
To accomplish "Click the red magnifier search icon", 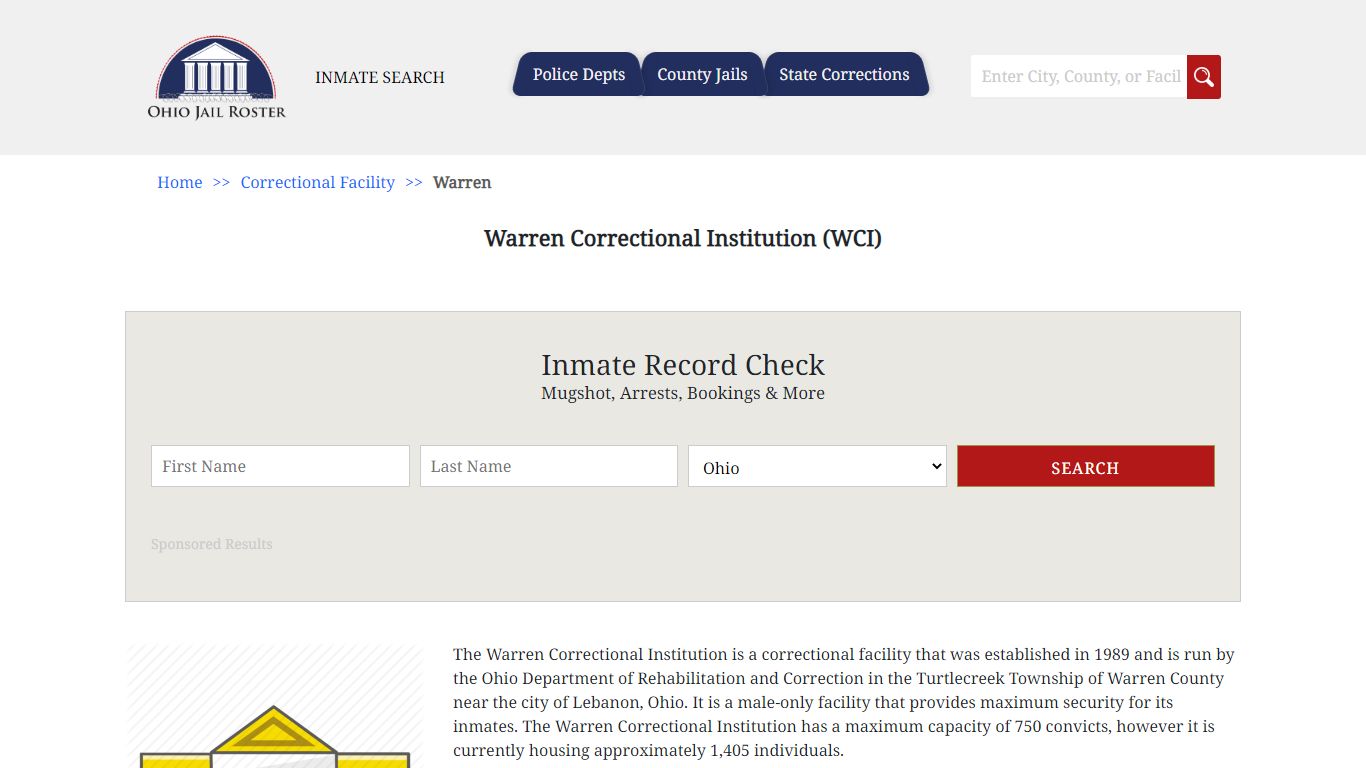I will [x=1203, y=77].
